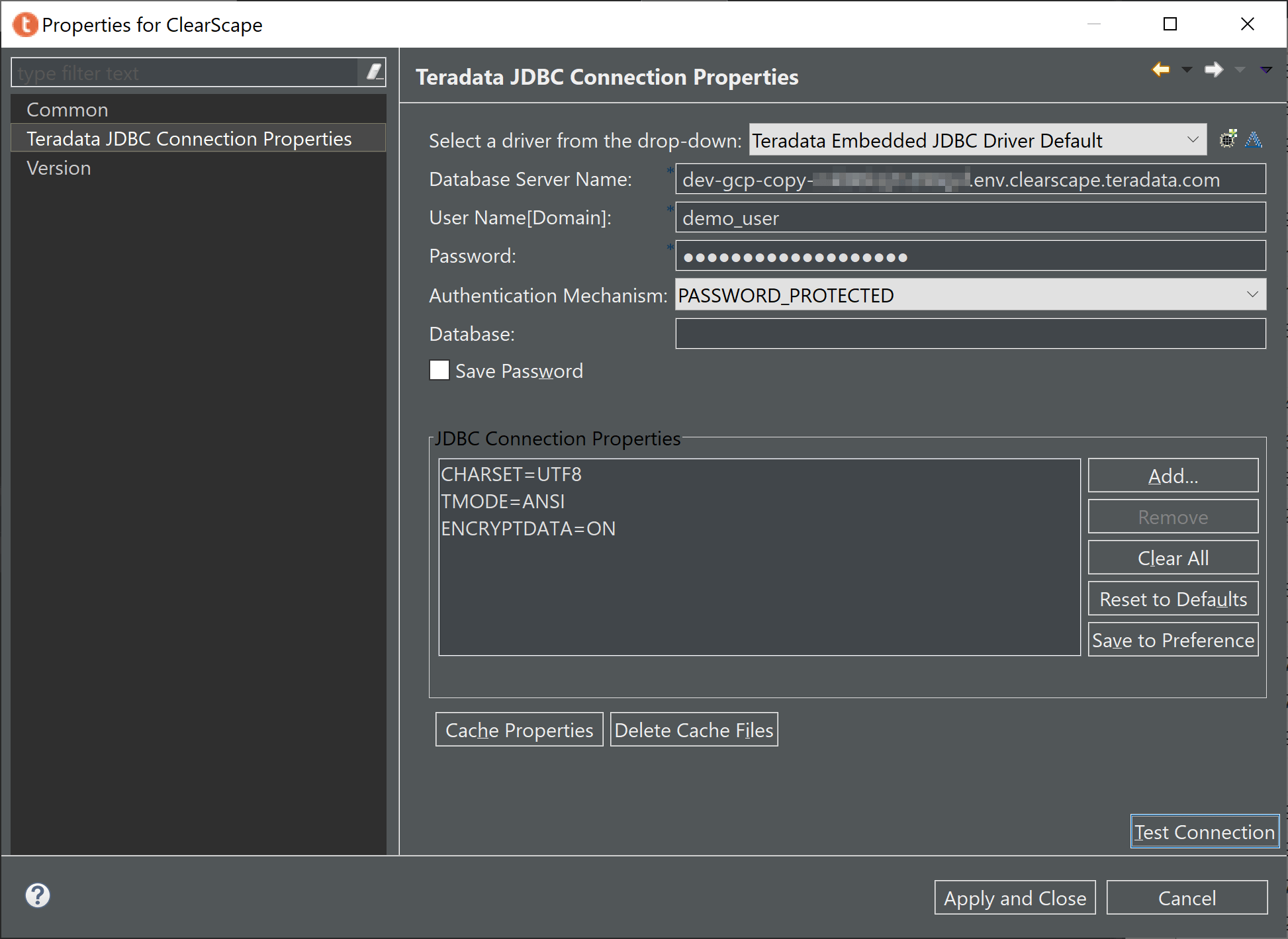Open the view menu triangle in header
This screenshot has width=1288, height=939.
1265,69
